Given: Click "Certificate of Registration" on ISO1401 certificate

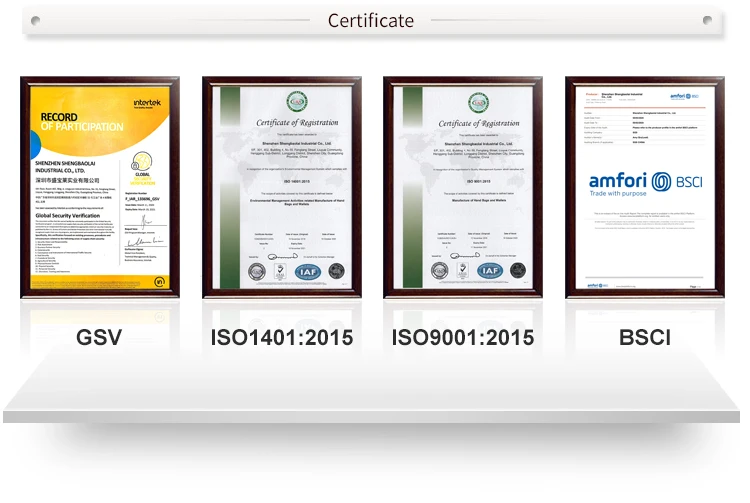Looking at the screenshot, I should (x=297, y=123).
